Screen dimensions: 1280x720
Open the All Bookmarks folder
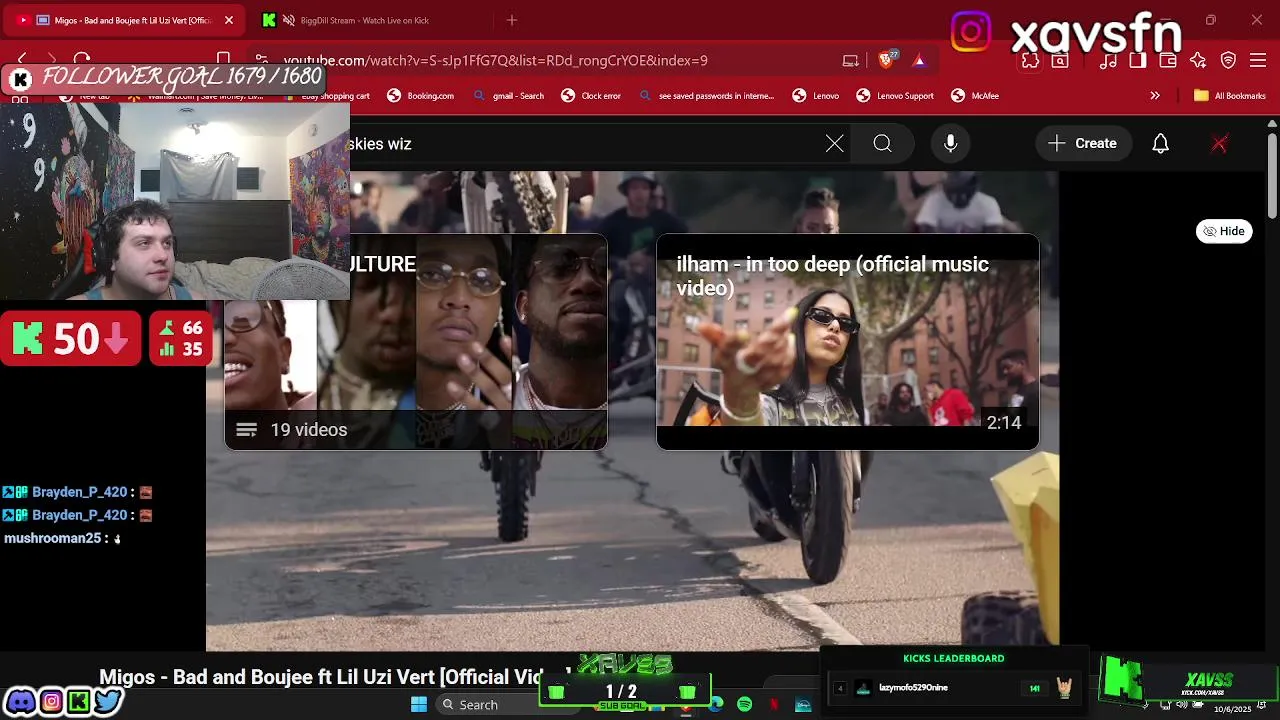[1230, 96]
